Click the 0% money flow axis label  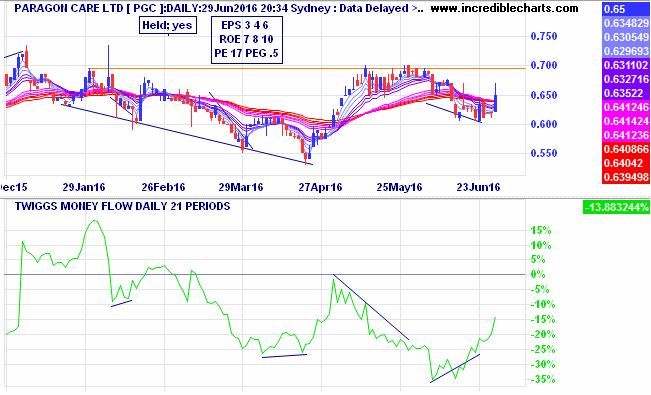click(x=538, y=275)
